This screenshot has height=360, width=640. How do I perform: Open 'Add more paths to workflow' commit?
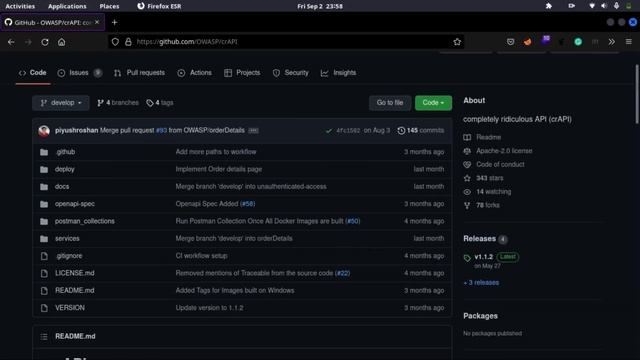216,152
